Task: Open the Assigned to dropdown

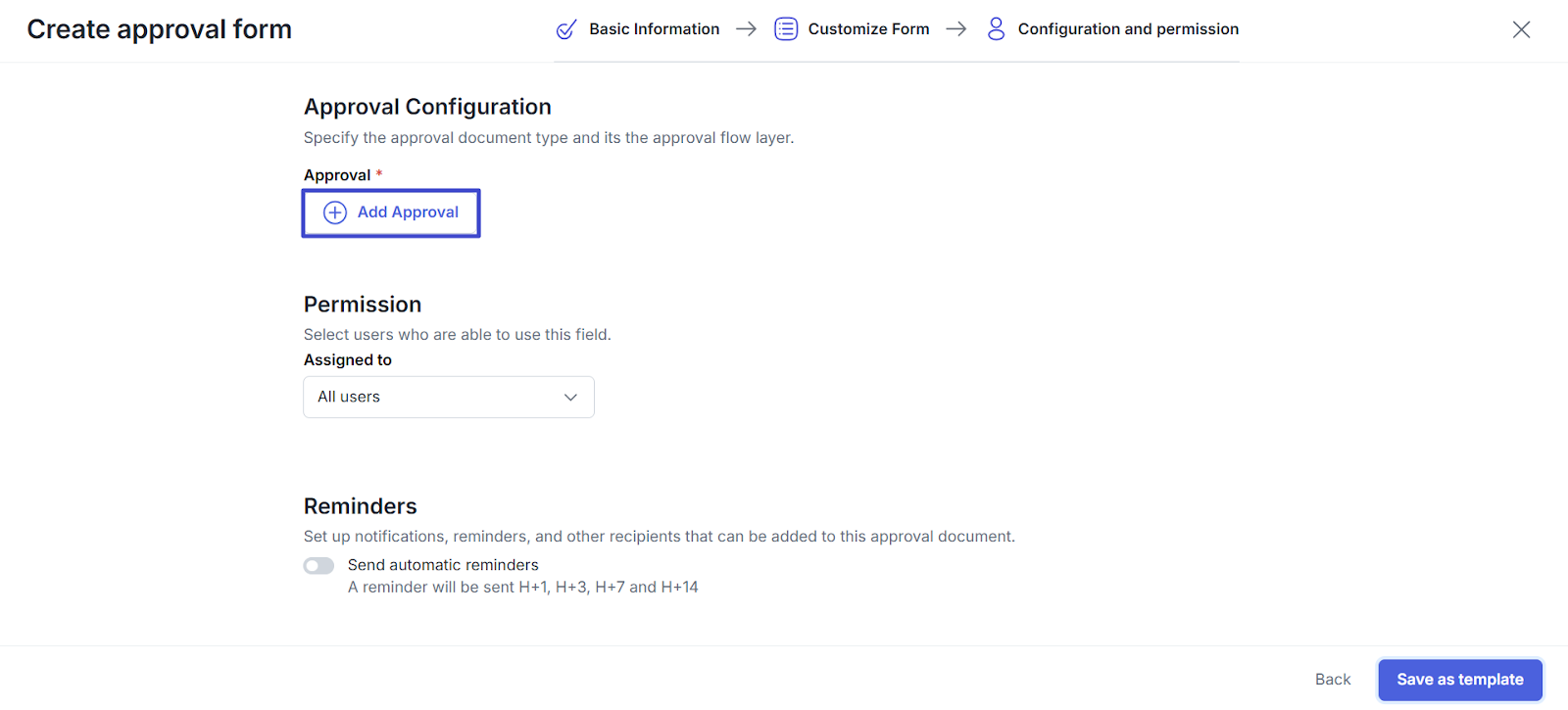Action: [448, 397]
